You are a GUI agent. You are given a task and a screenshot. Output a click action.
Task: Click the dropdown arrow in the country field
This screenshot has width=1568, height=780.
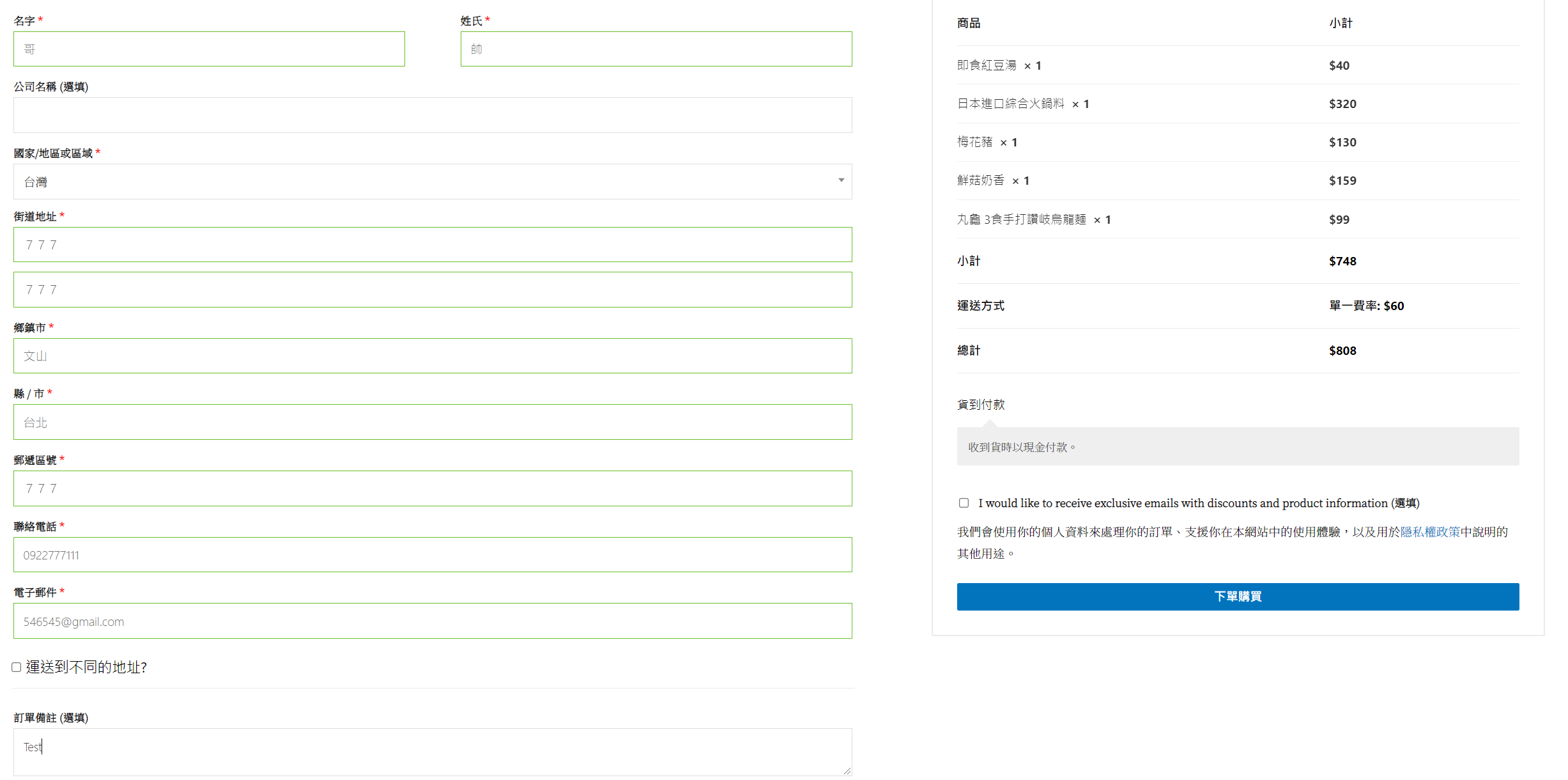pos(841,180)
